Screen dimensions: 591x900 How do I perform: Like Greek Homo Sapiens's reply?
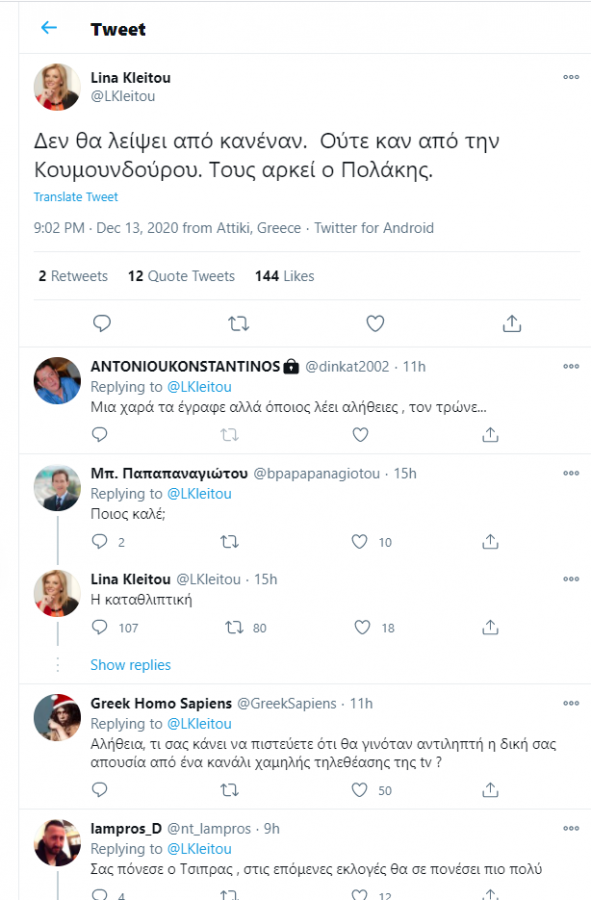point(361,789)
